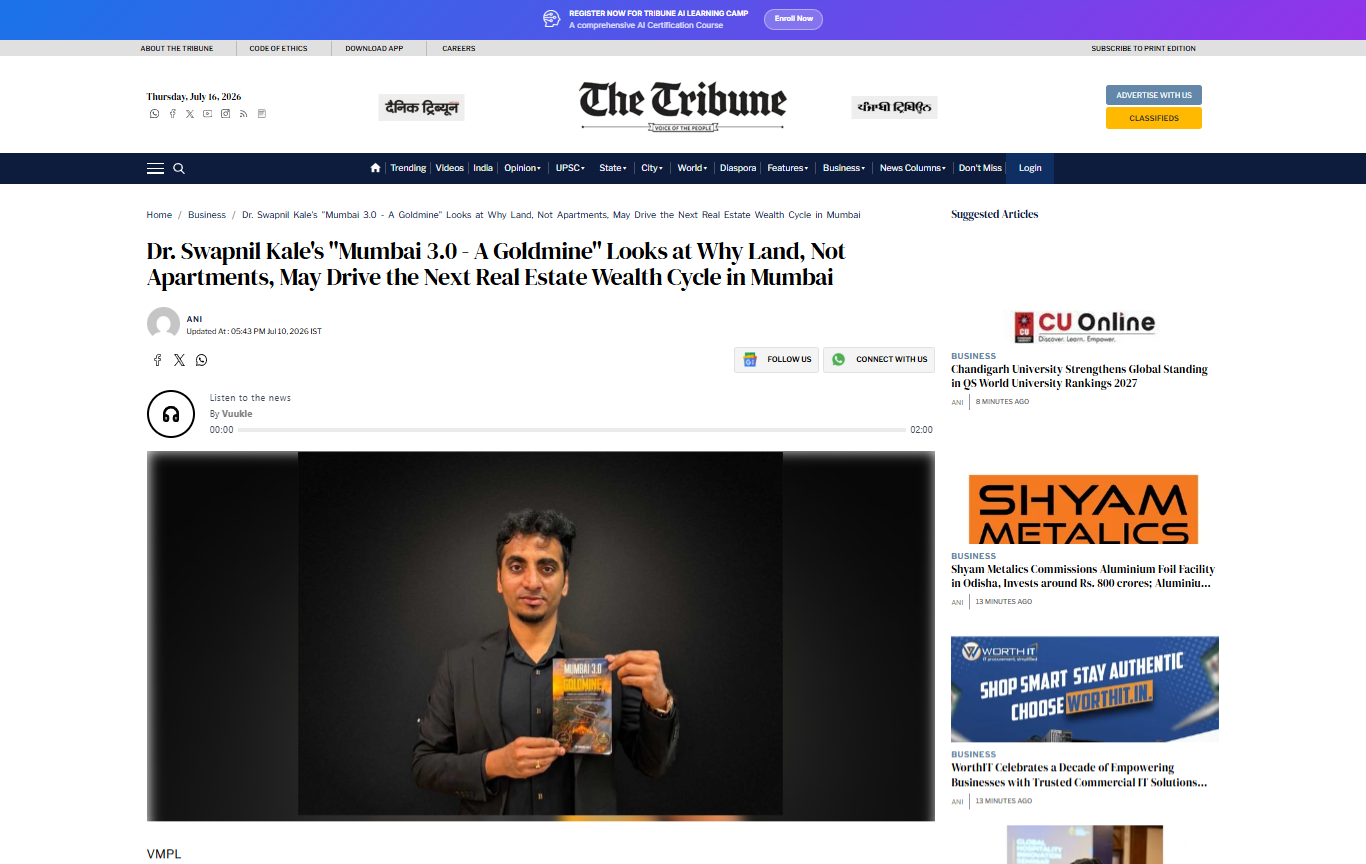Viewport: 1366px width, 864px height.
Task: Click The Tribune masthead logo
Action: [x=683, y=105]
